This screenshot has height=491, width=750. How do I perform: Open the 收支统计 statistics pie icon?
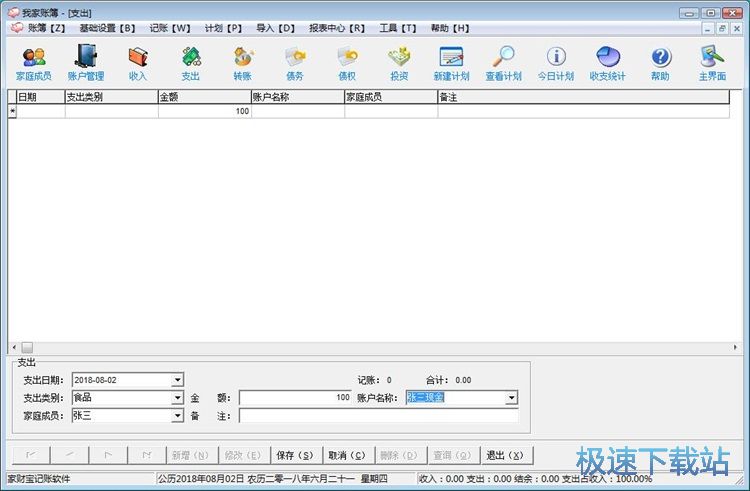point(608,63)
